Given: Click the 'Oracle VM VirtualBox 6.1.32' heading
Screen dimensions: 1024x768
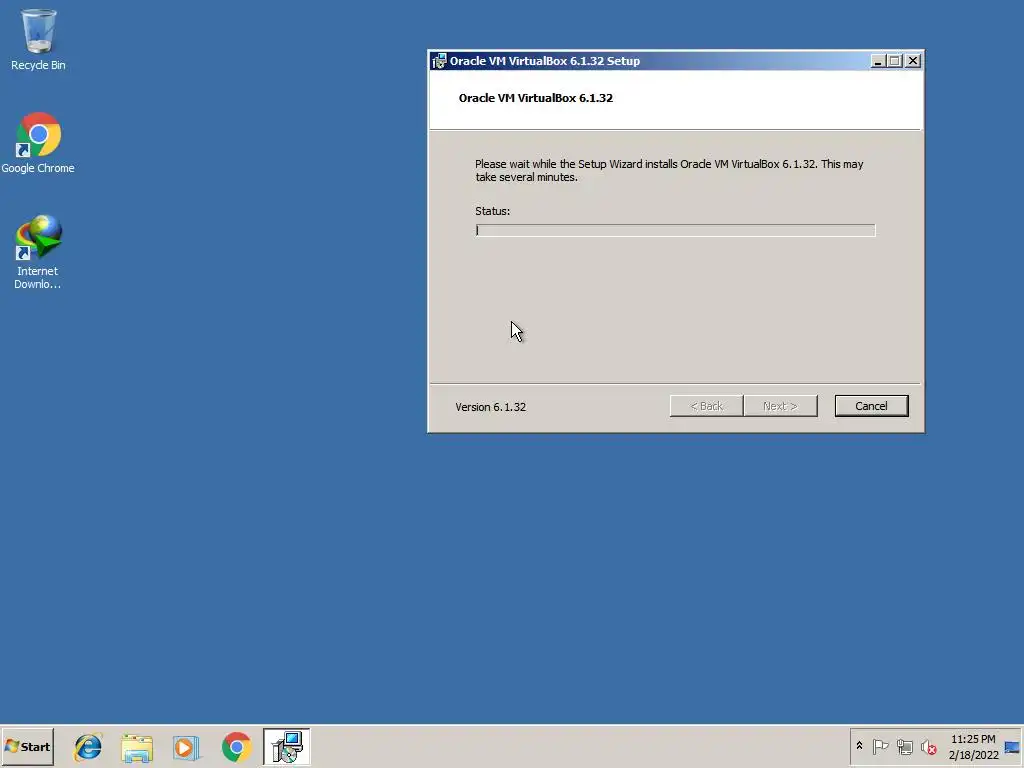Looking at the screenshot, I should coord(536,98).
